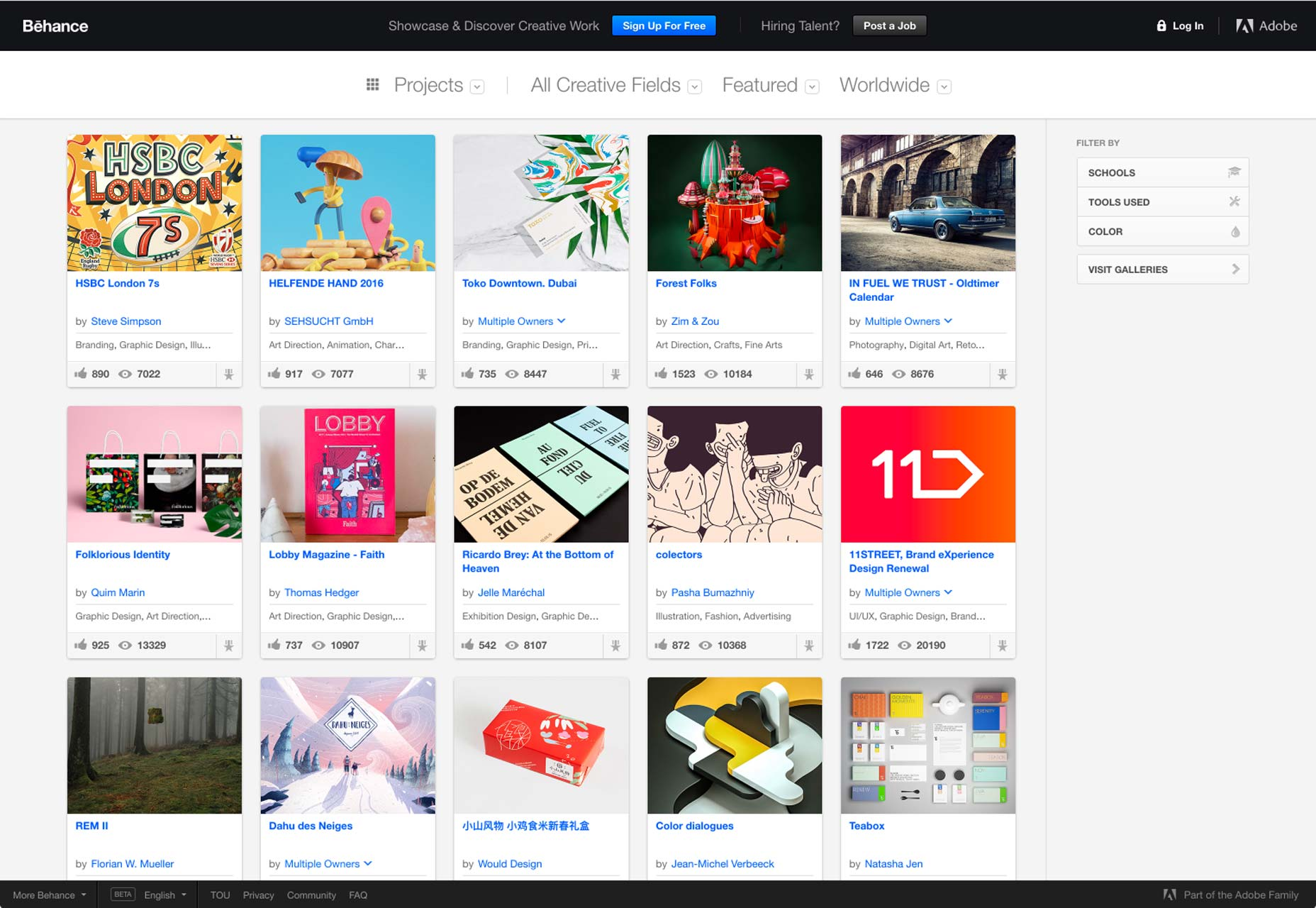
Task: Open the Schools filter
Action: (x=1163, y=172)
